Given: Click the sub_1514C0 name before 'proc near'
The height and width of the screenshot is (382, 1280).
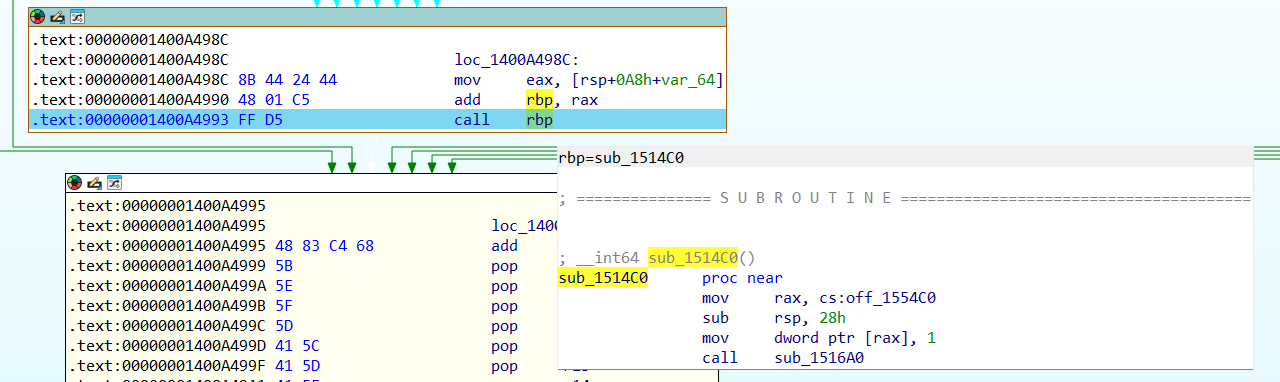Looking at the screenshot, I should point(603,278).
